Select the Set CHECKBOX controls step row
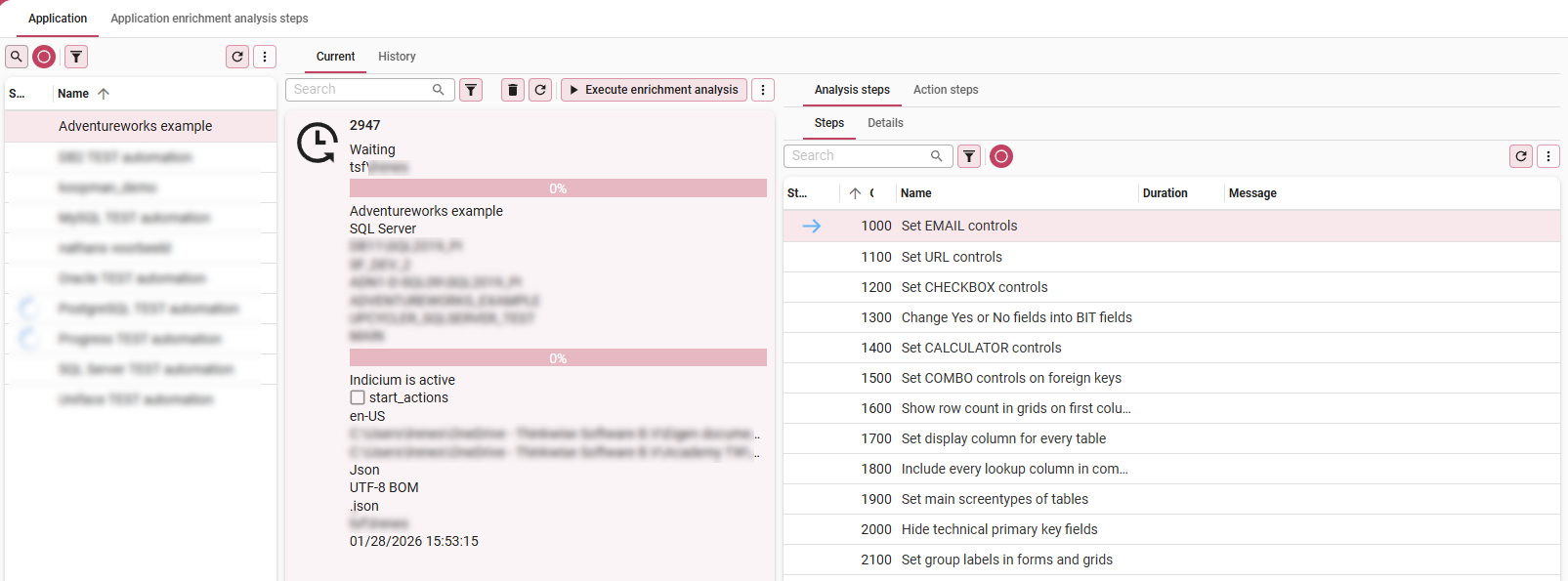This screenshot has width=1568, height=581. [974, 287]
